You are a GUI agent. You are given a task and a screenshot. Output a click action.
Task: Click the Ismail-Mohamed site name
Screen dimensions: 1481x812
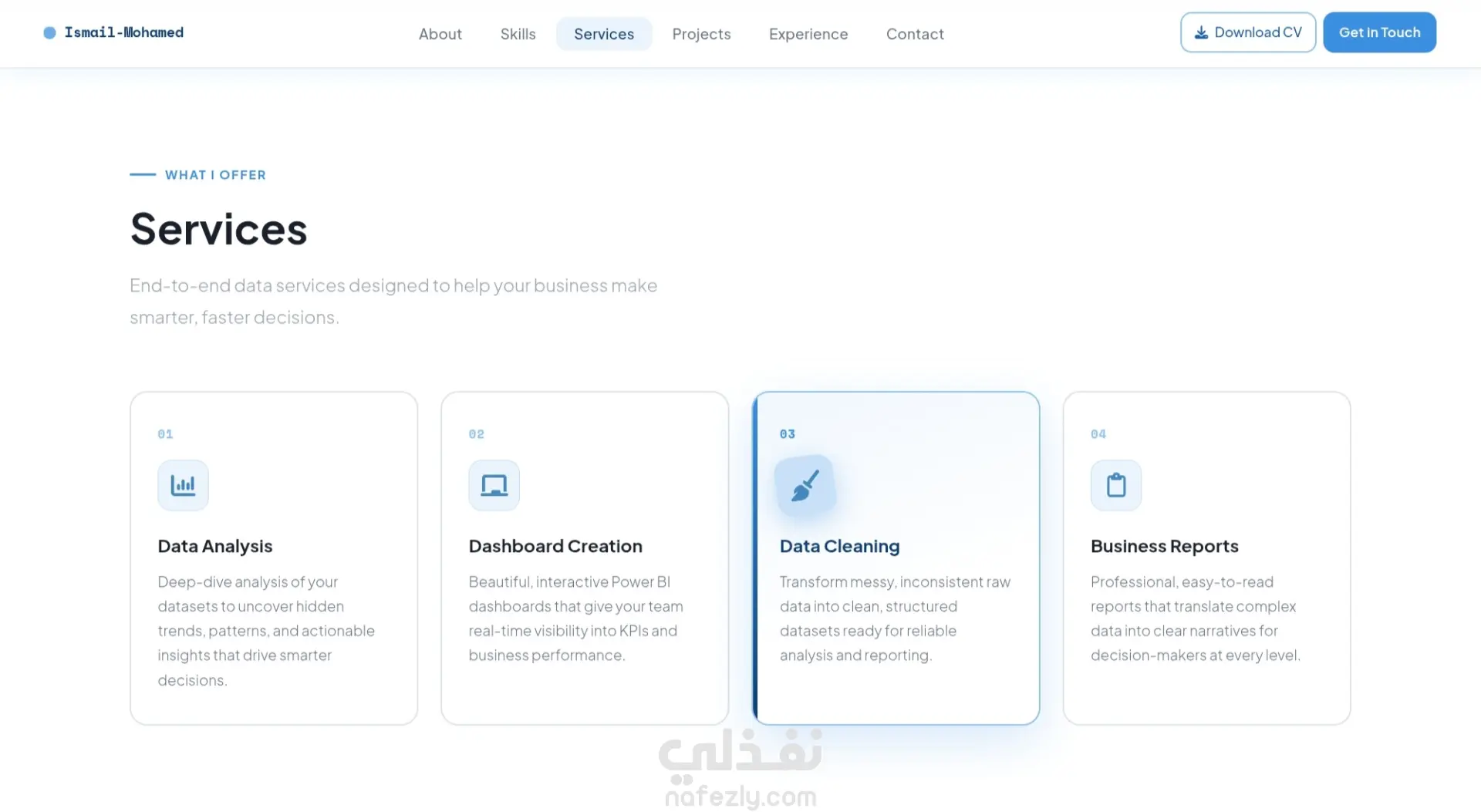tap(124, 32)
